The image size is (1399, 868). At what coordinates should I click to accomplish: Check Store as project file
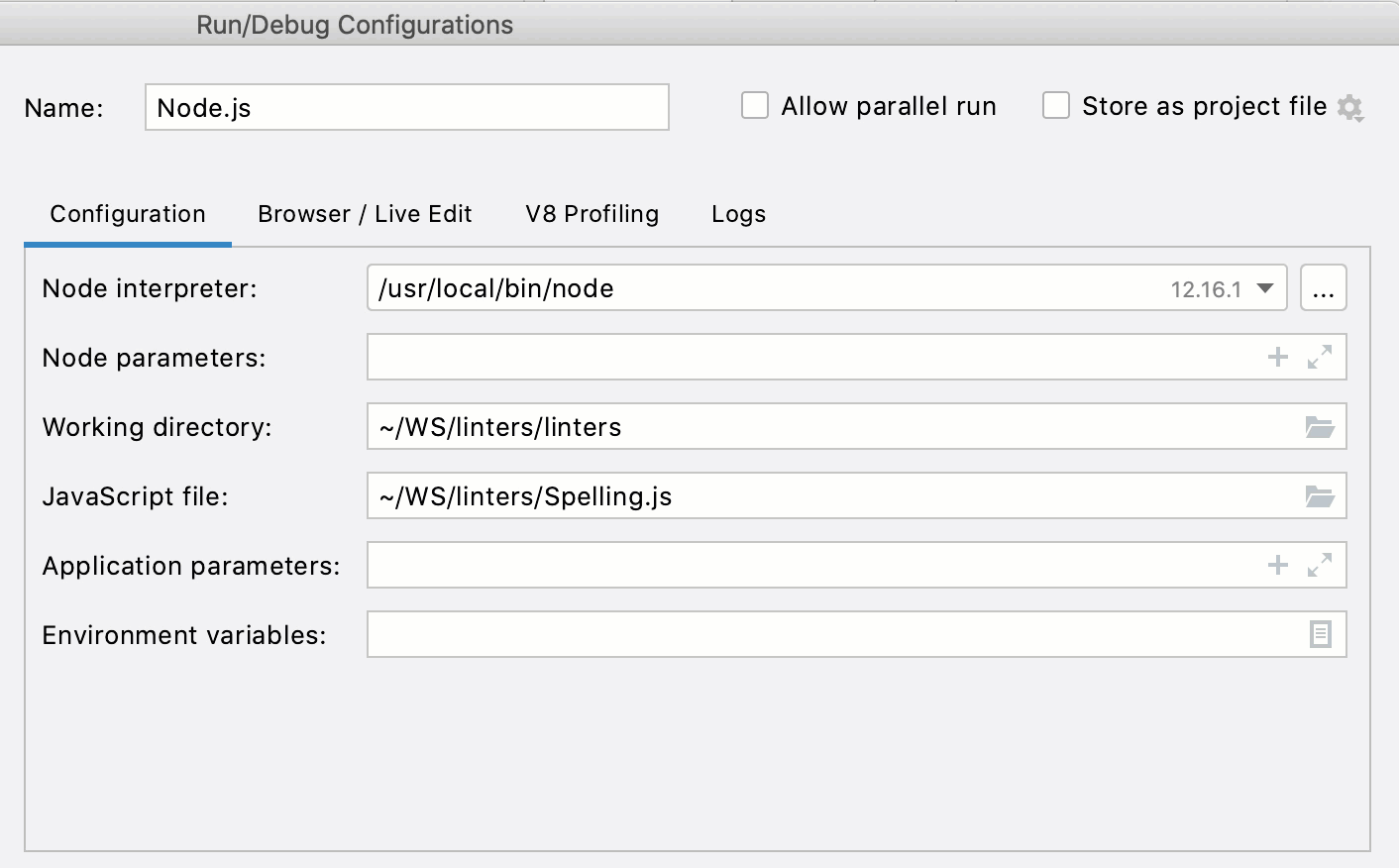(1056, 105)
